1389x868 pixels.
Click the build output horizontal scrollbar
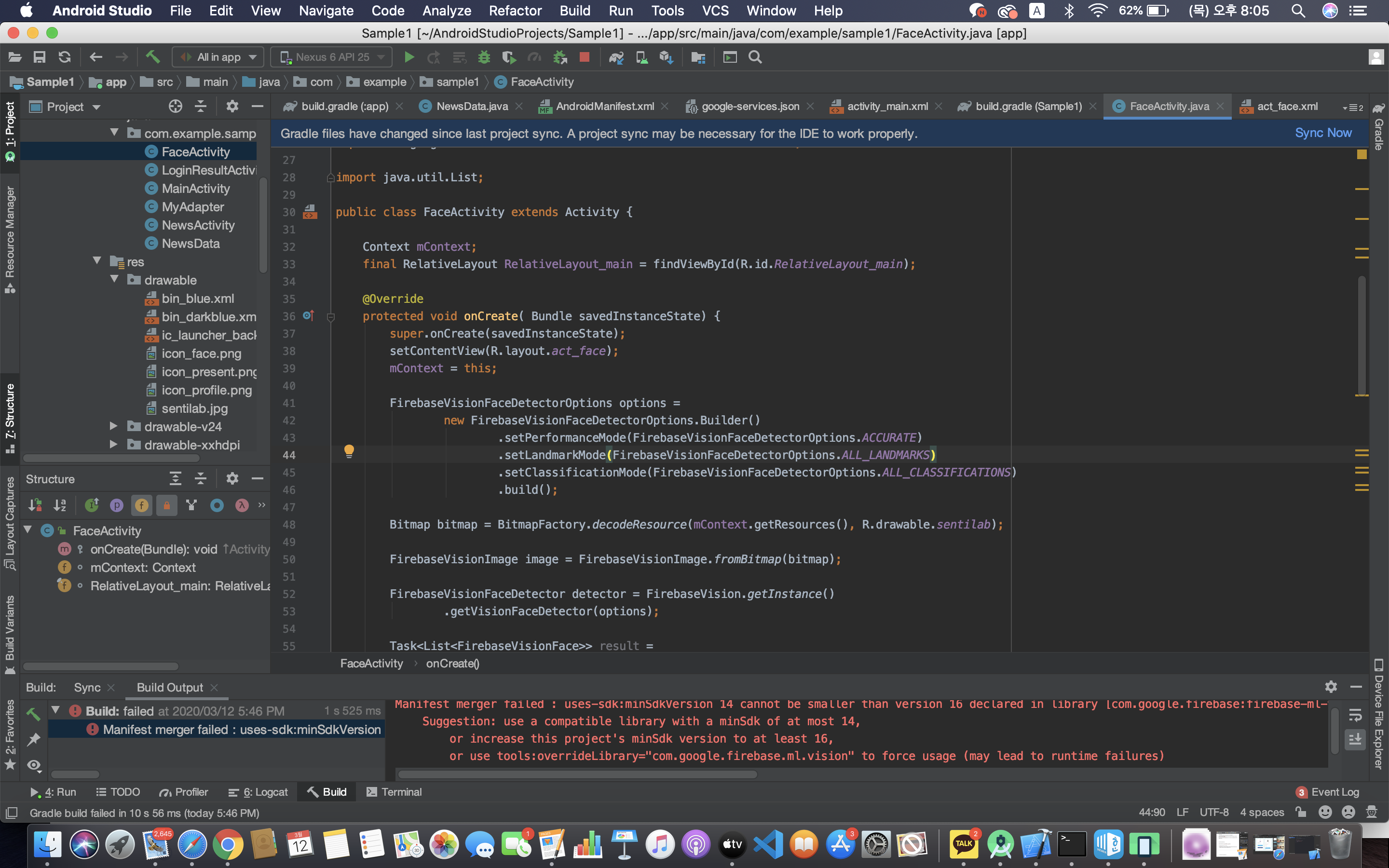click(x=577, y=774)
